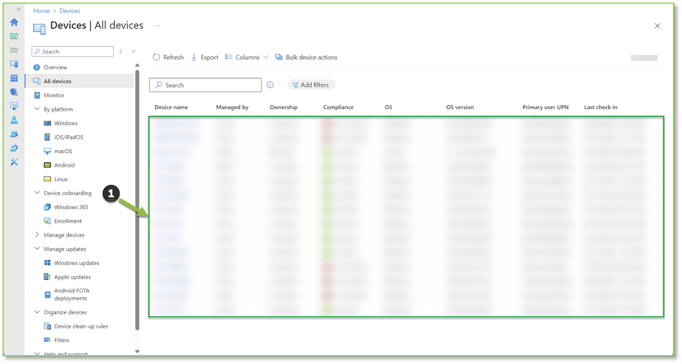This screenshot has height=364, width=682.
Task: Open the Columns dropdown
Action: pos(247,57)
